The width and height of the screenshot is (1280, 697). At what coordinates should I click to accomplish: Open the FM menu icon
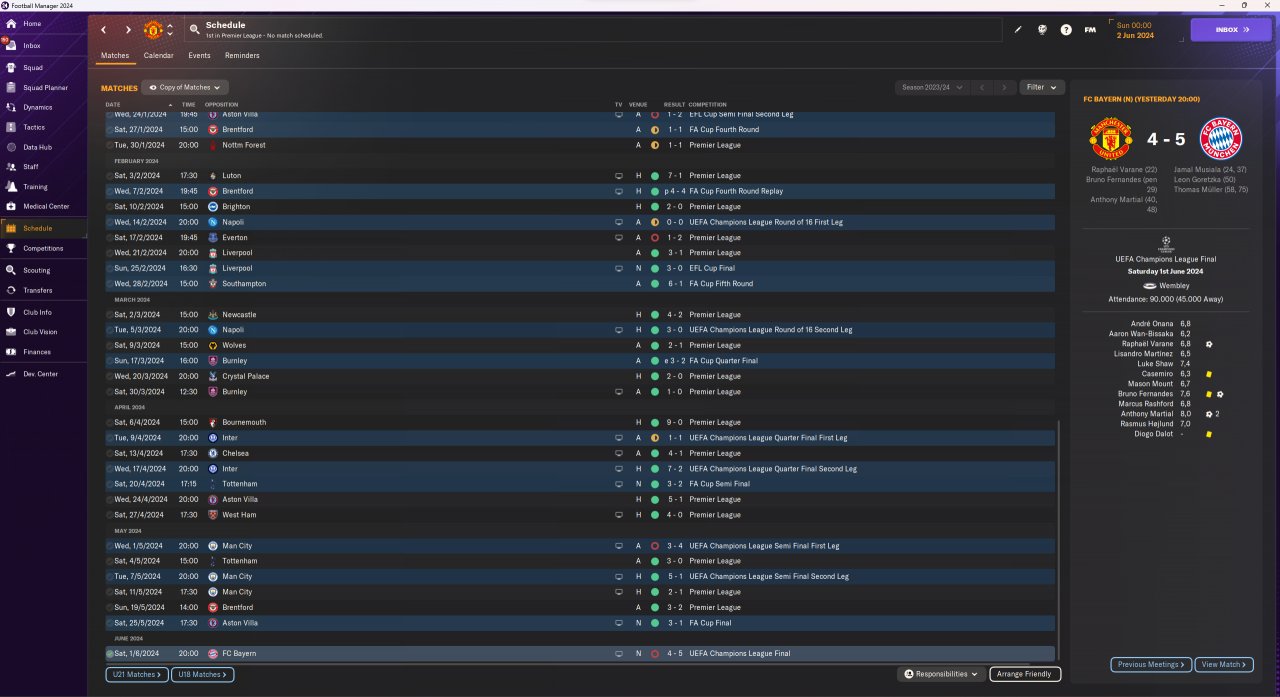1090,30
